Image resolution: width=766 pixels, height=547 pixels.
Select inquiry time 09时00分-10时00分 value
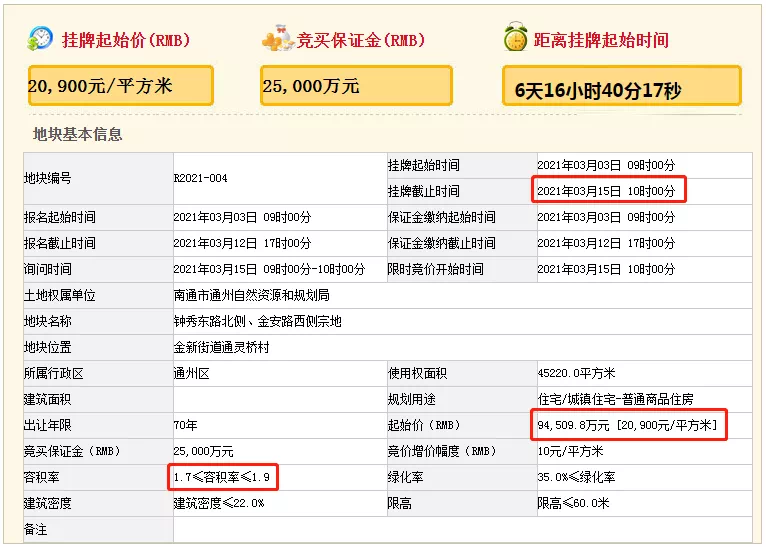tap(269, 269)
